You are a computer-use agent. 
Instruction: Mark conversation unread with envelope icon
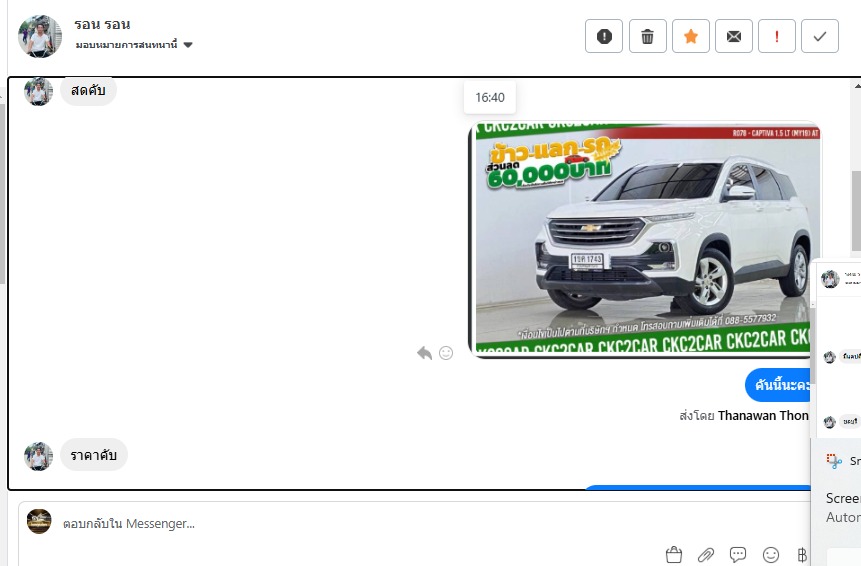coord(734,36)
